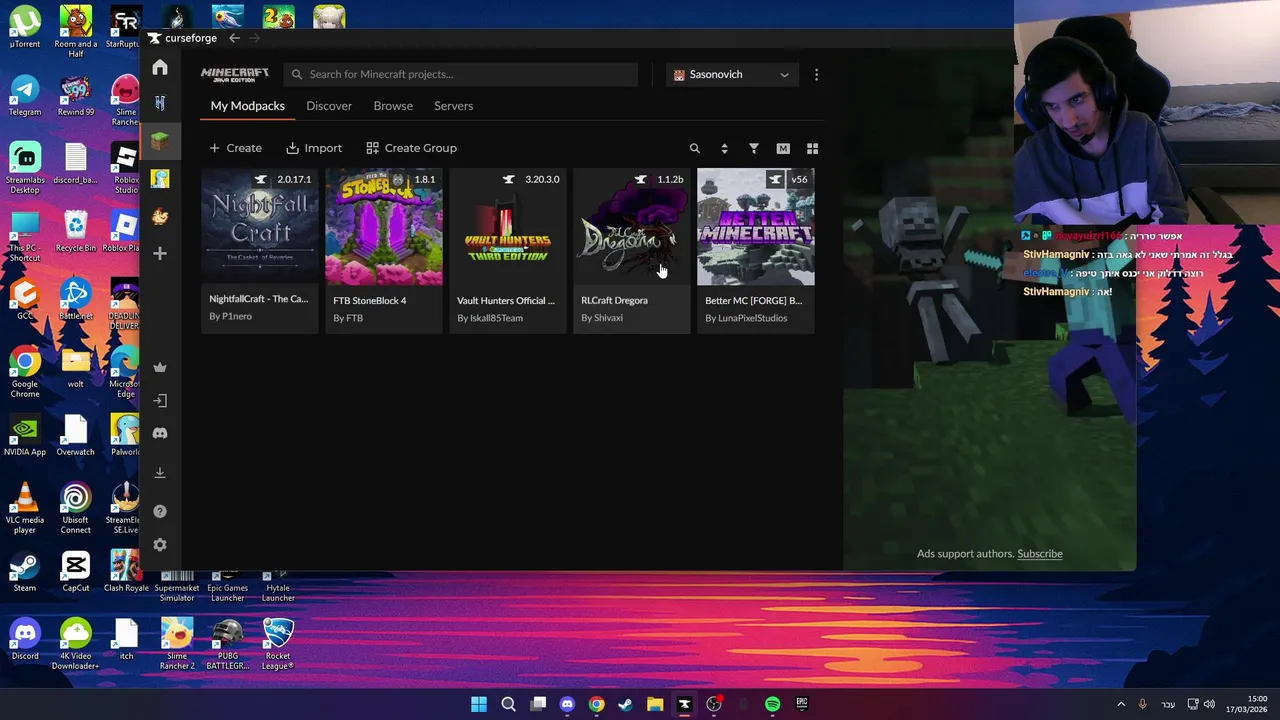Open Google Chrome desktop shortcut
Screen dimensions: 1280x720
[25, 372]
